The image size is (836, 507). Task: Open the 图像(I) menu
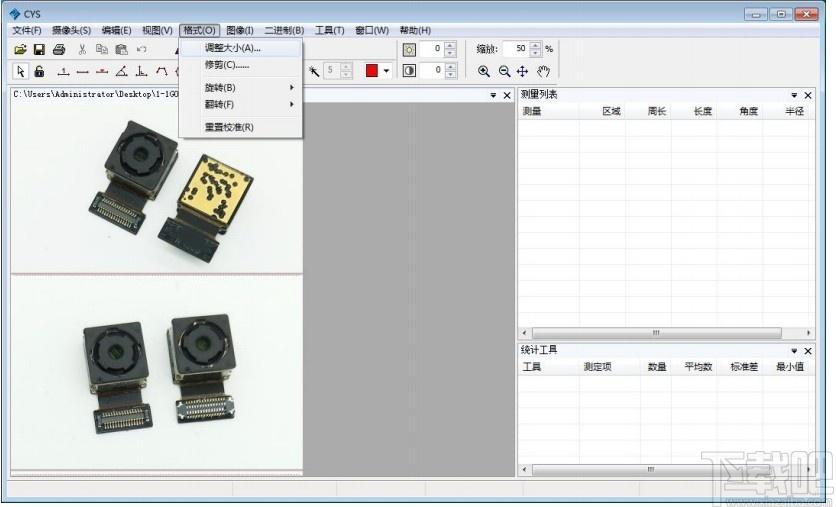click(x=240, y=30)
